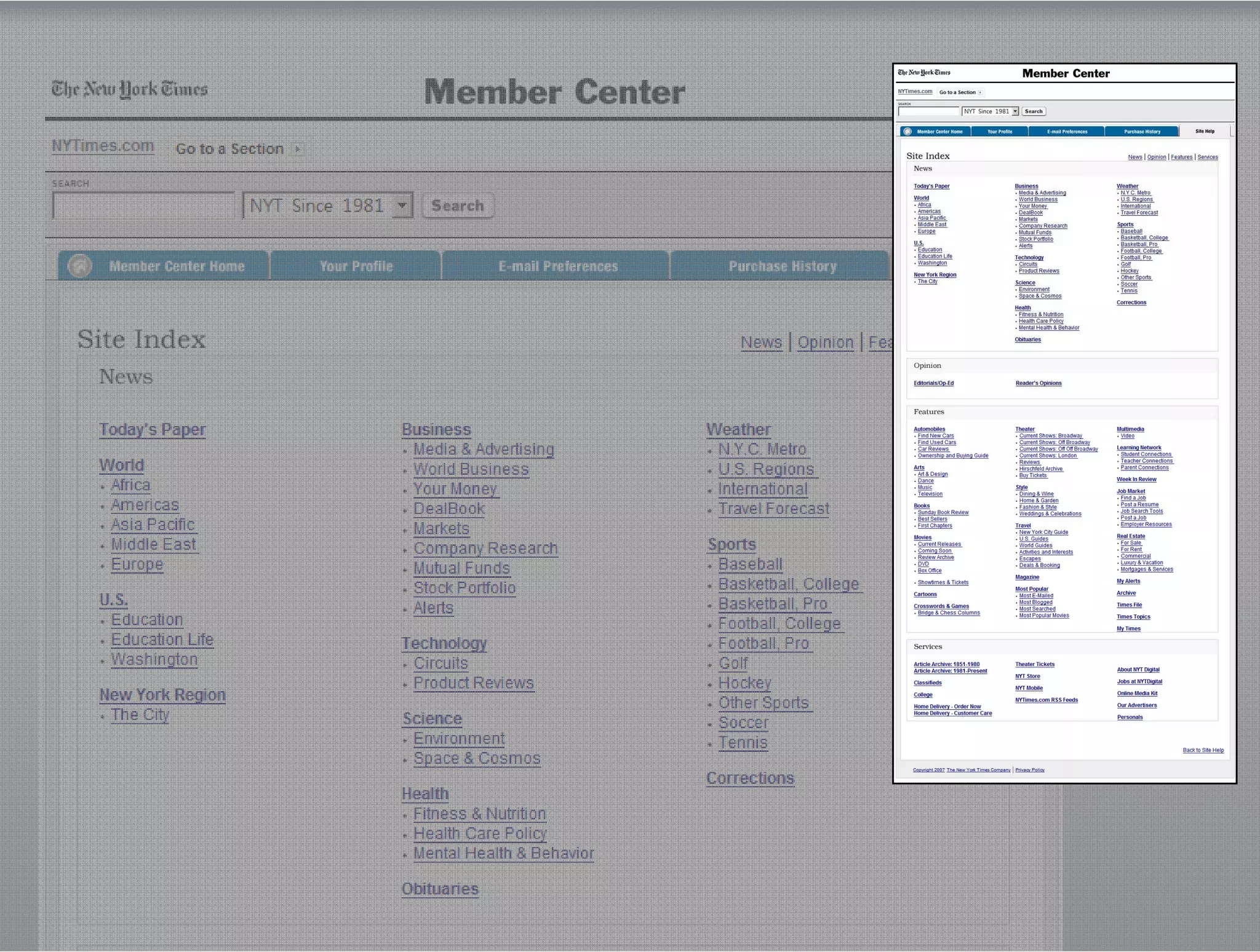Click New York City Guide link in the small preview

click(1043, 533)
